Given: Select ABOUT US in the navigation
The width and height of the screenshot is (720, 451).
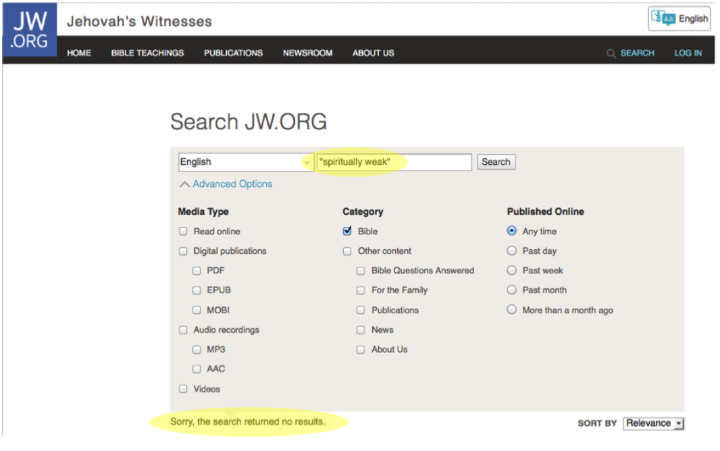Looking at the screenshot, I should click(373, 53).
